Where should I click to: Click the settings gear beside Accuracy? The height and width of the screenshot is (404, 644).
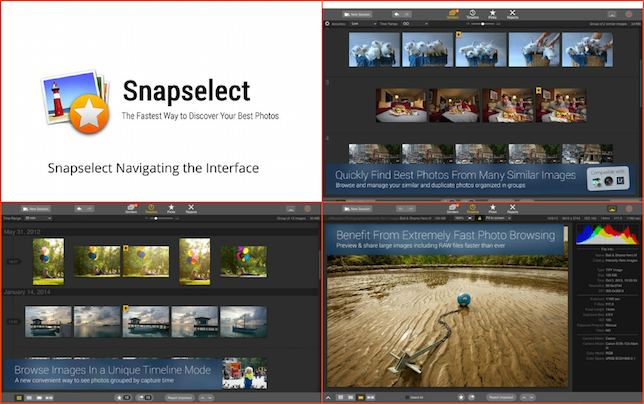(x=327, y=24)
